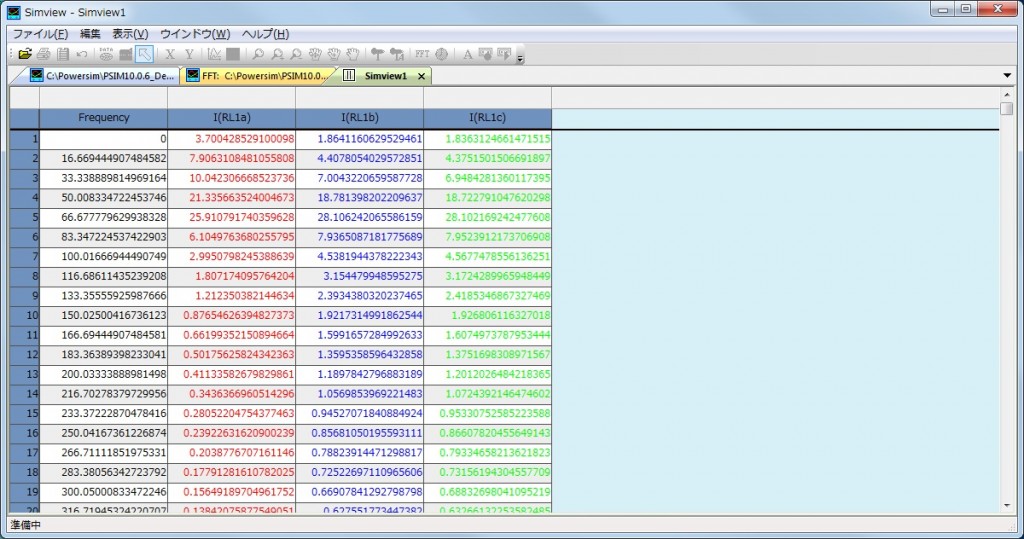Click cell 28.102169242477608

[487, 217]
